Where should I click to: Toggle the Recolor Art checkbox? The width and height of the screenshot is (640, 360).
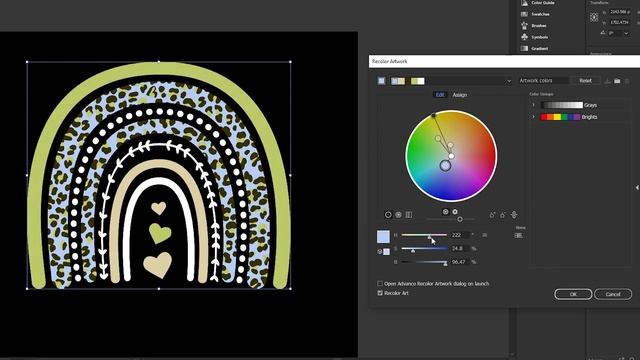coord(380,293)
